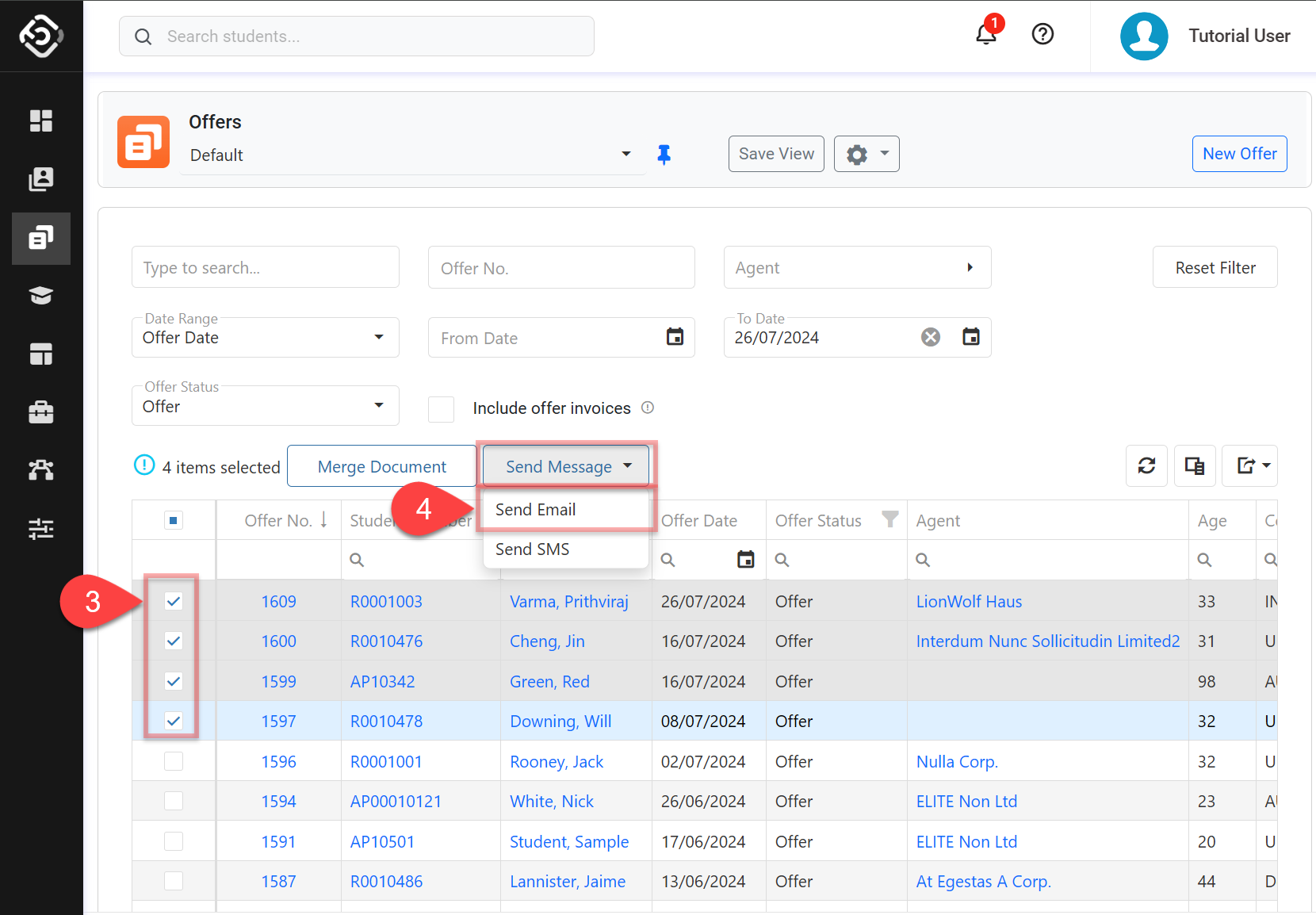The width and height of the screenshot is (1316, 915).
Task: Check the checkbox for offer 1596
Action: [174, 761]
